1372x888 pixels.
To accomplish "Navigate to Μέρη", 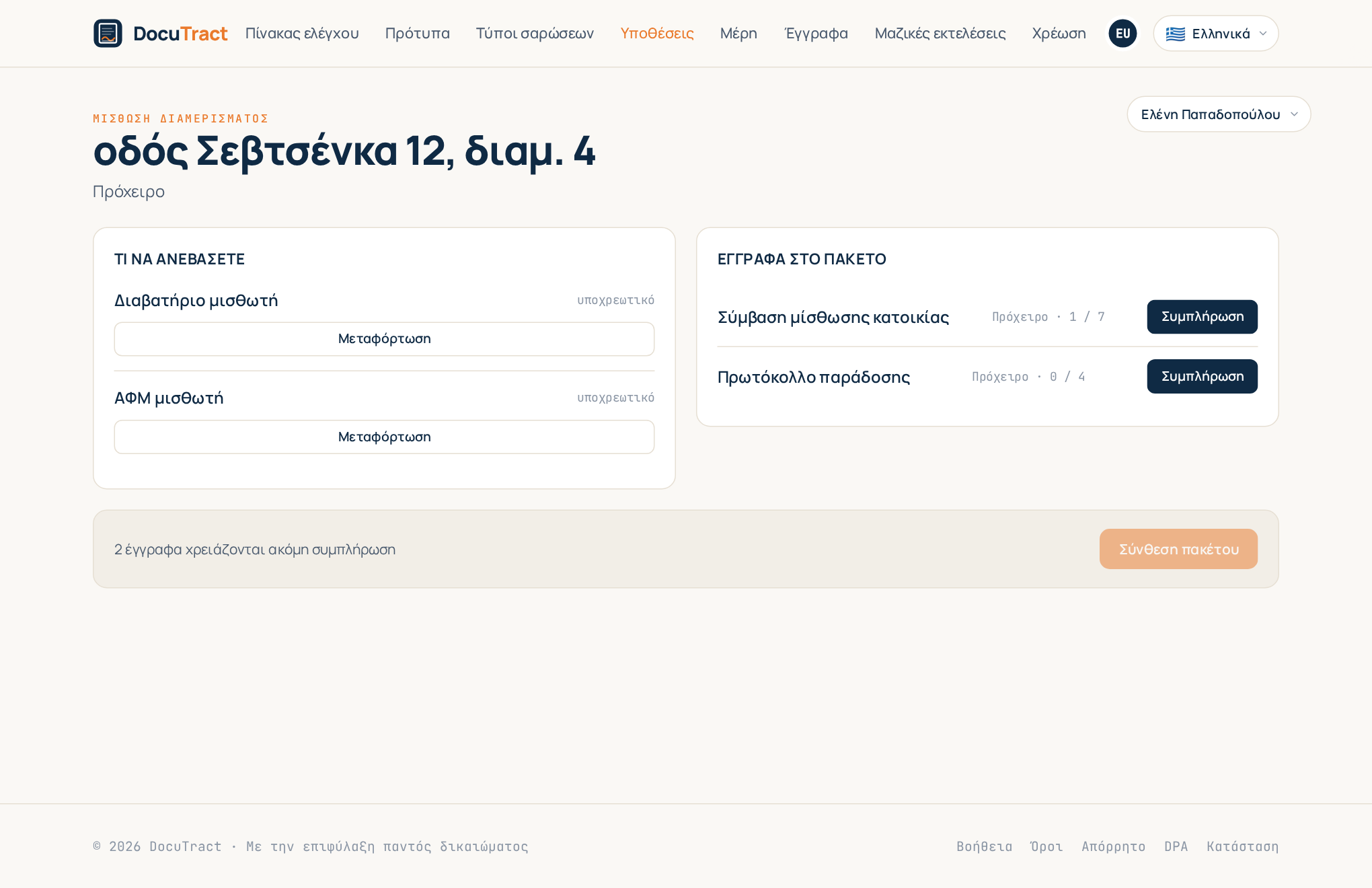I will (738, 33).
